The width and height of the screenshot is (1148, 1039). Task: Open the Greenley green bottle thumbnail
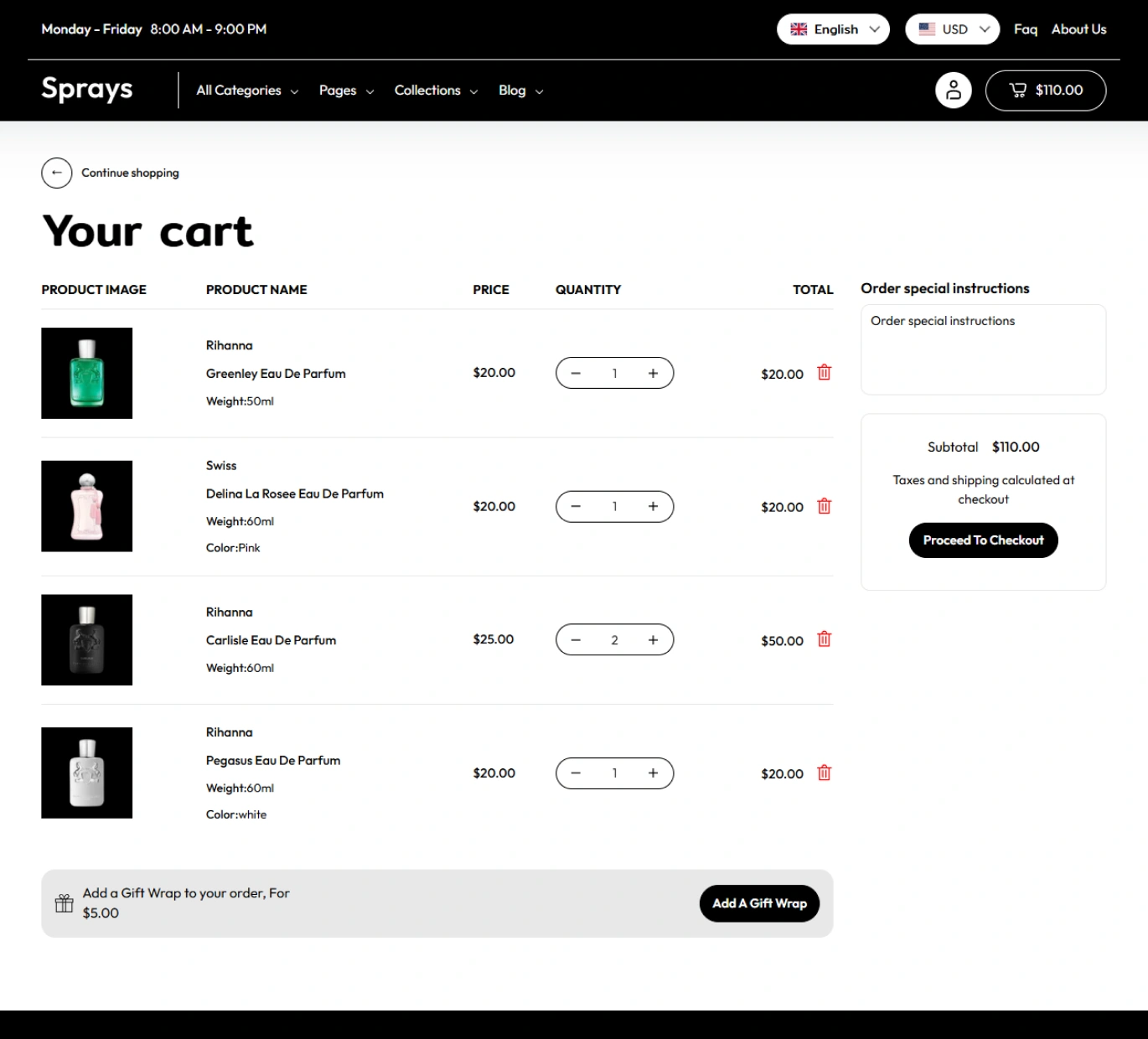[x=87, y=373]
